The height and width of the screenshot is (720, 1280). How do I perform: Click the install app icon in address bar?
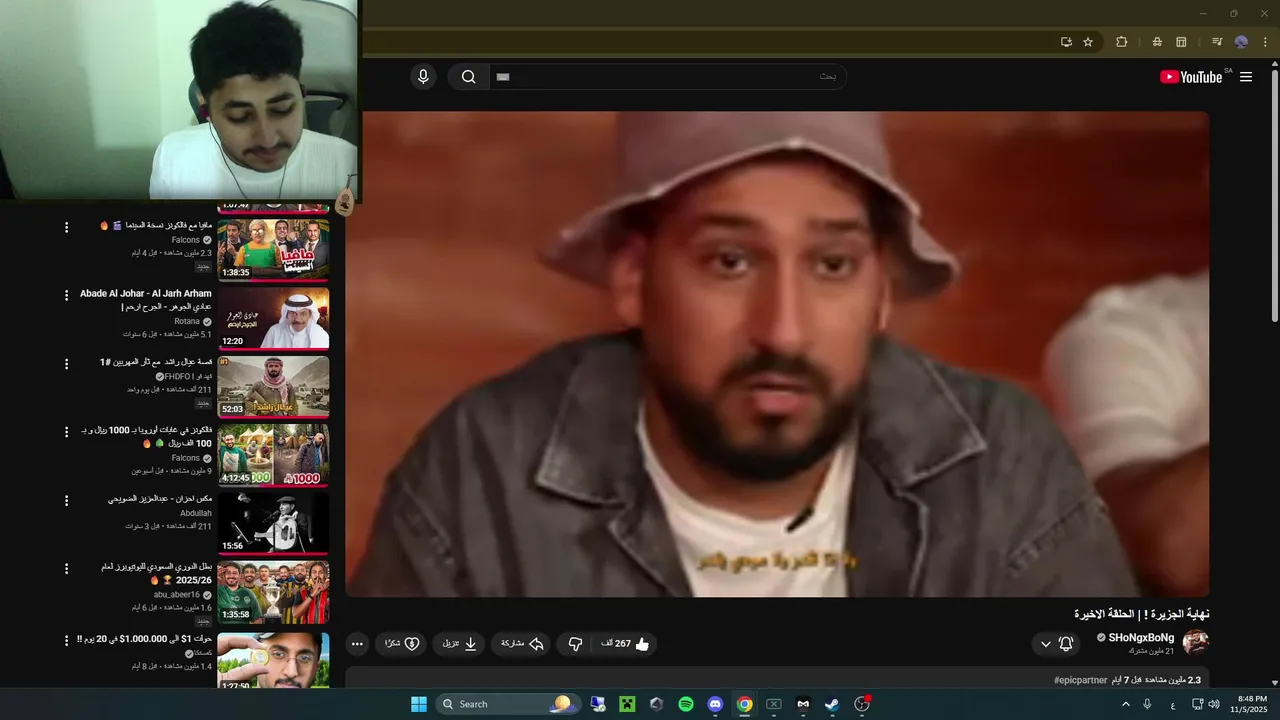[1066, 42]
